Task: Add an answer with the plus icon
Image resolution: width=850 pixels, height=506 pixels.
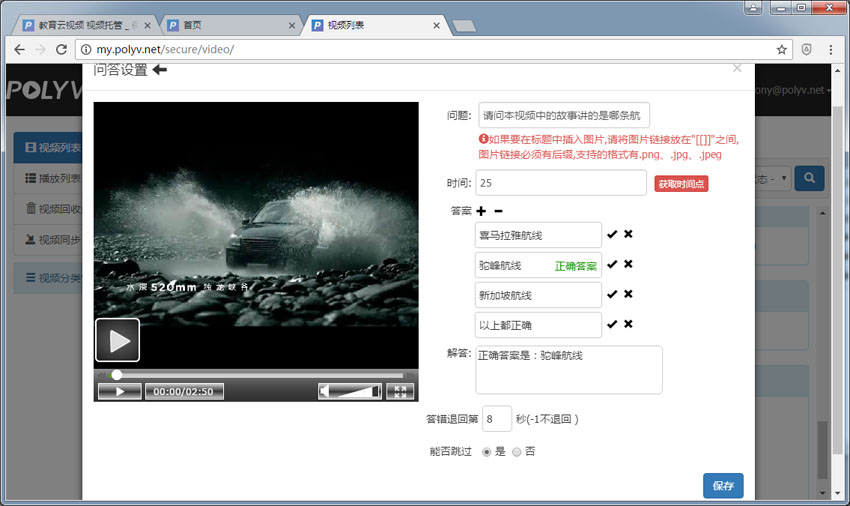Action: [x=481, y=211]
